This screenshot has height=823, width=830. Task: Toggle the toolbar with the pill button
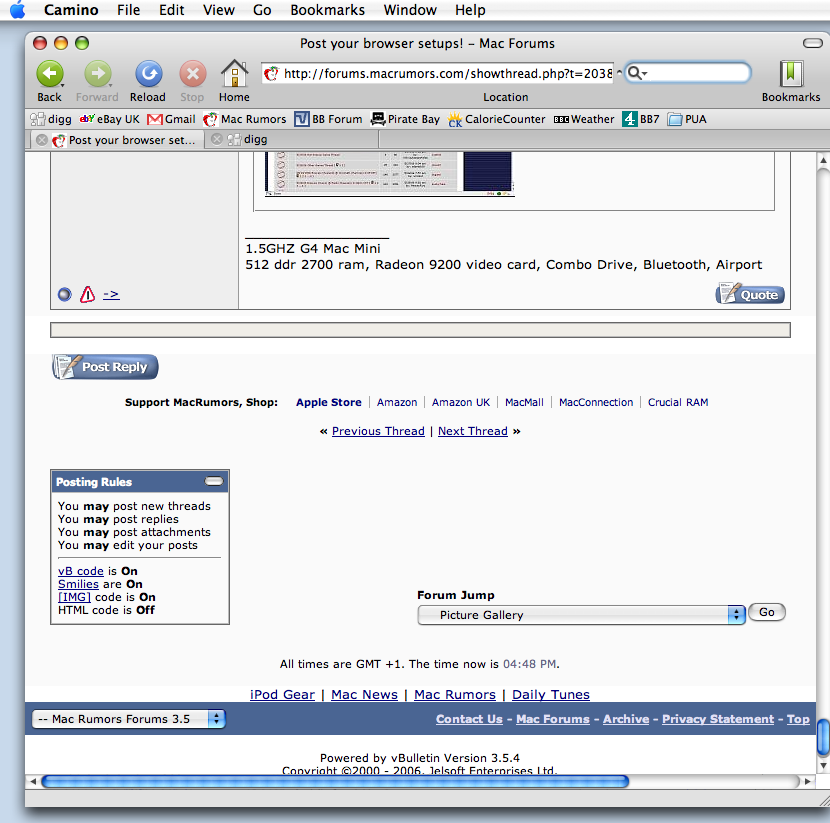(x=813, y=43)
